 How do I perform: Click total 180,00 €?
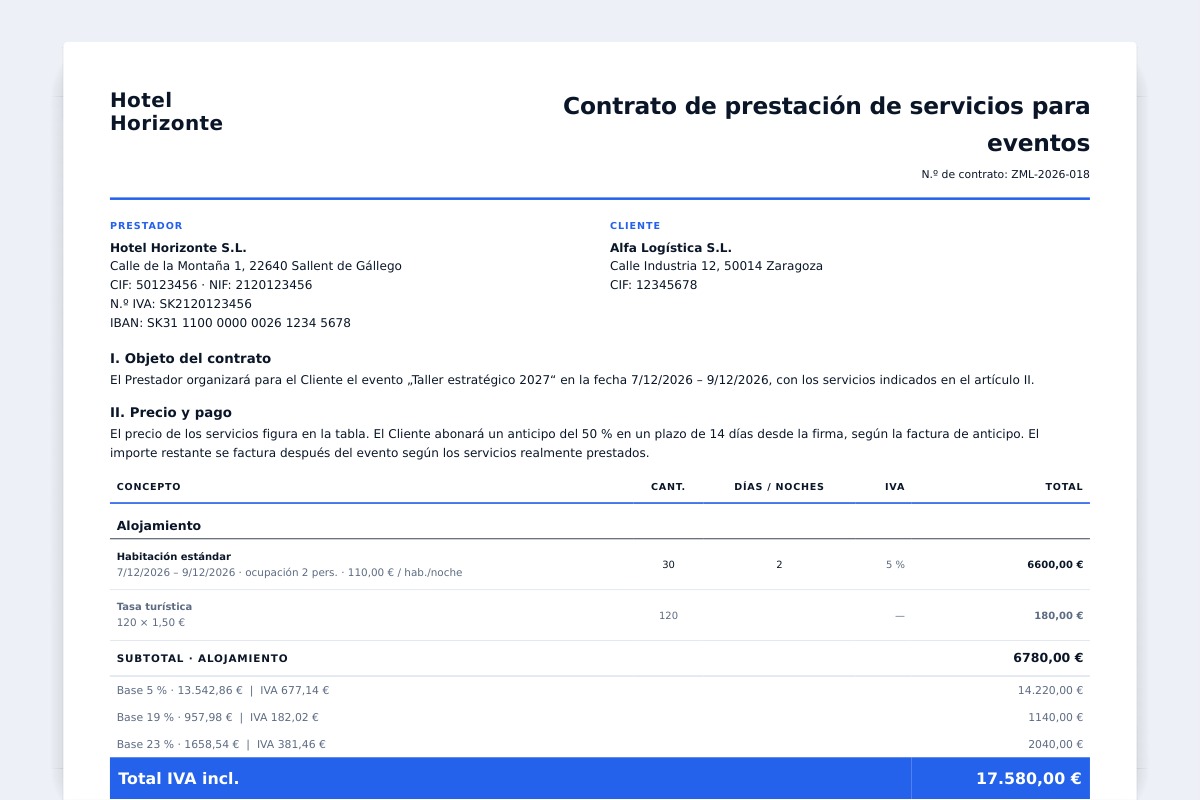click(x=1058, y=616)
